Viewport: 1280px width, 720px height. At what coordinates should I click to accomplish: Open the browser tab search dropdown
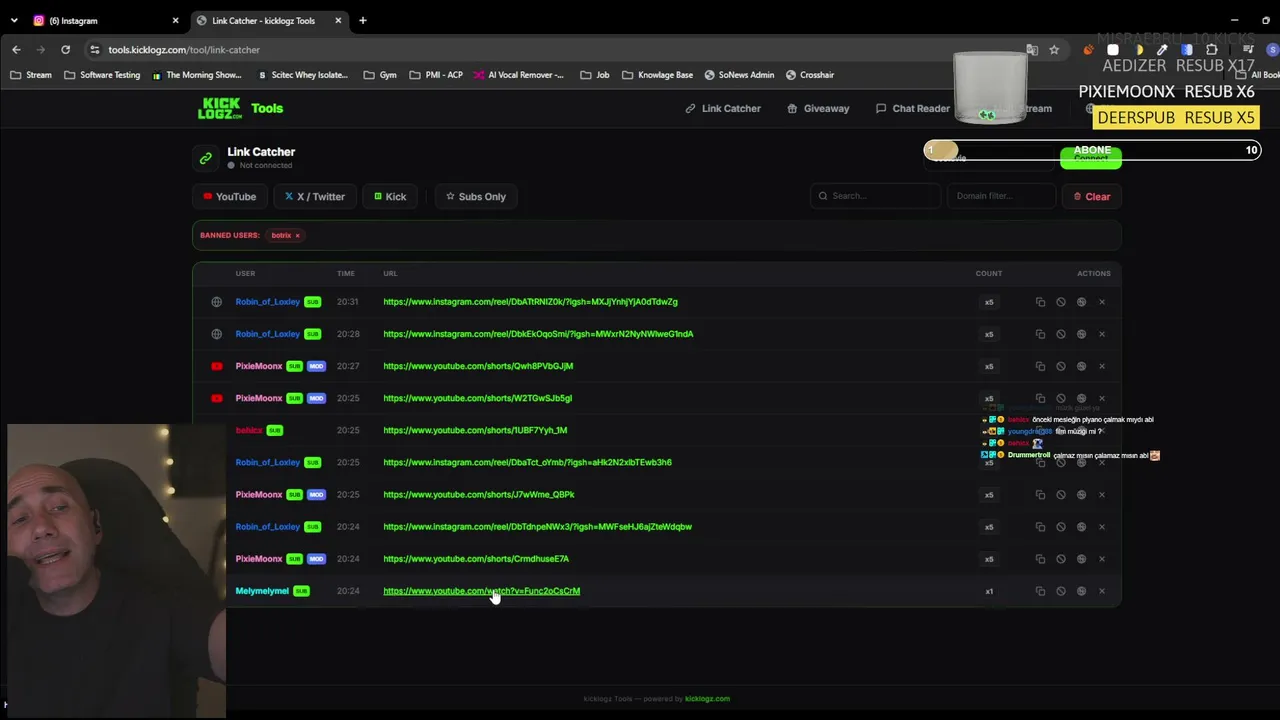point(14,20)
